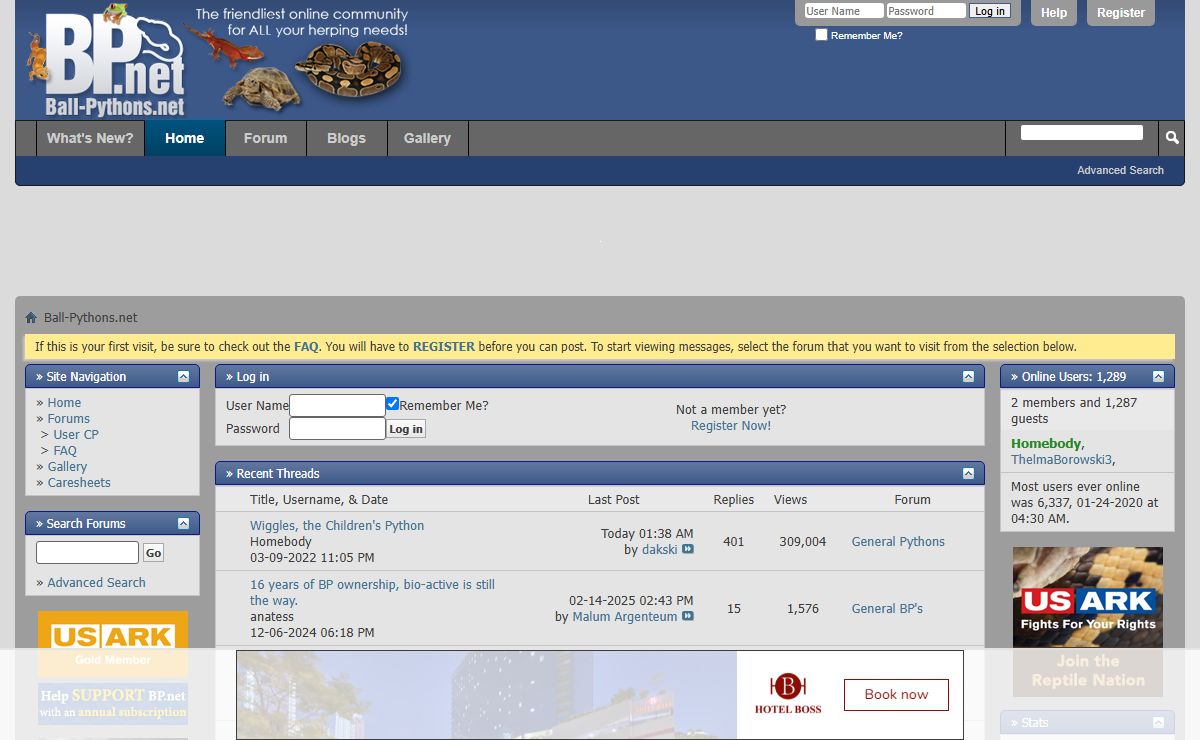Viewport: 1200px width, 740px height.
Task: Click the Register button in header
Action: (1121, 13)
